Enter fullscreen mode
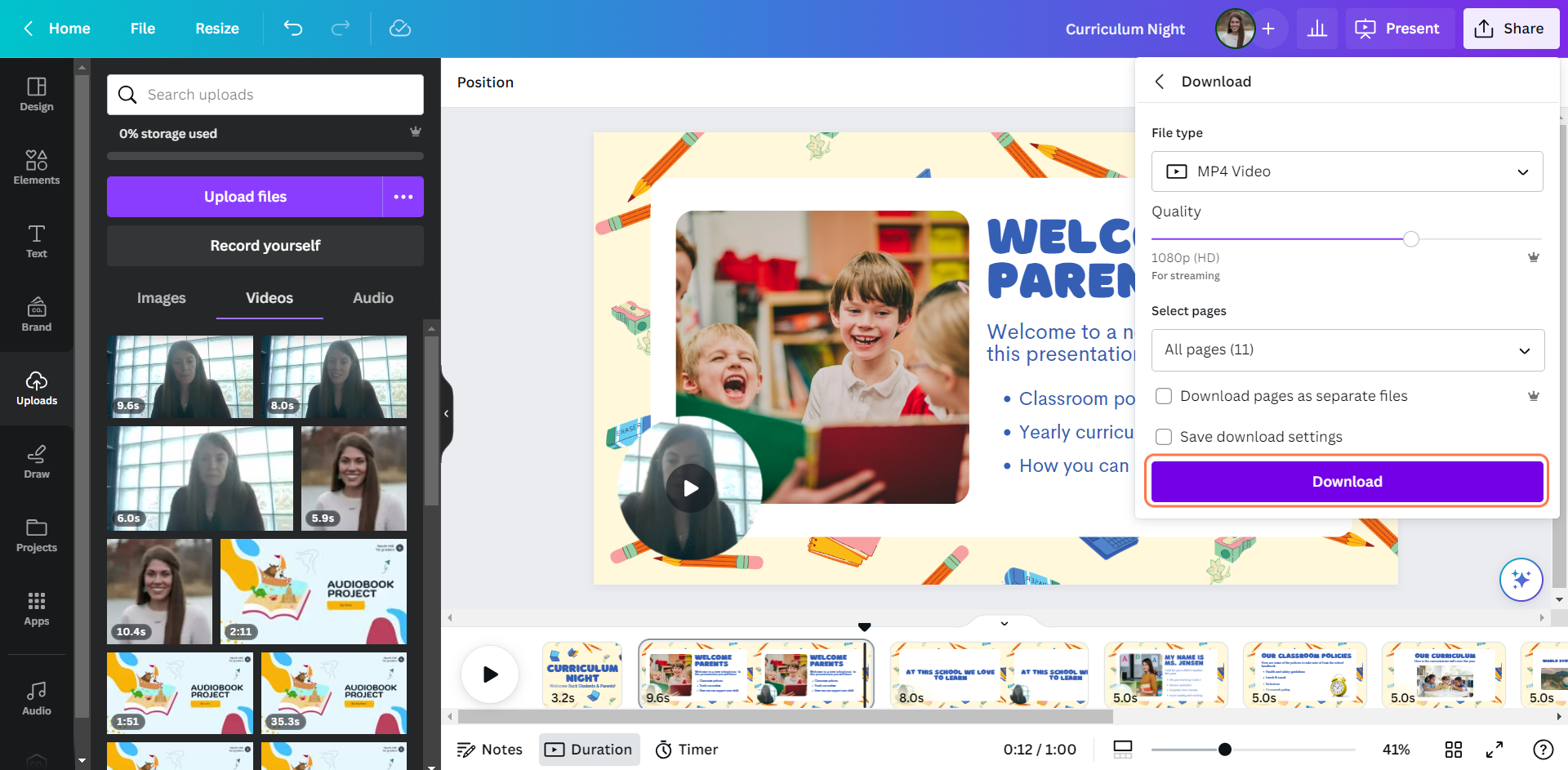1568x770 pixels. tap(1494, 750)
